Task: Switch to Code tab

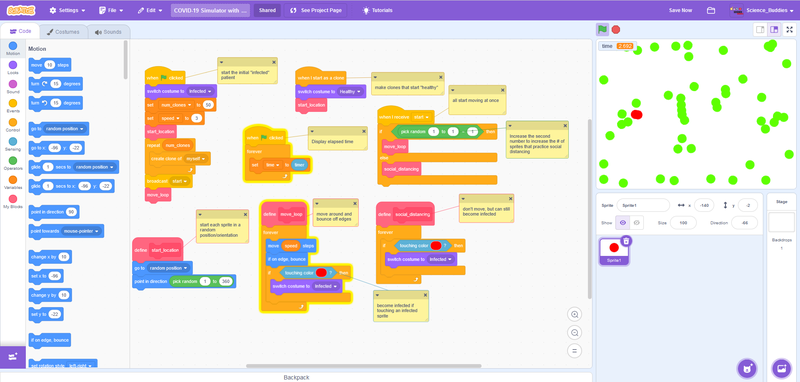Action: pos(20,32)
